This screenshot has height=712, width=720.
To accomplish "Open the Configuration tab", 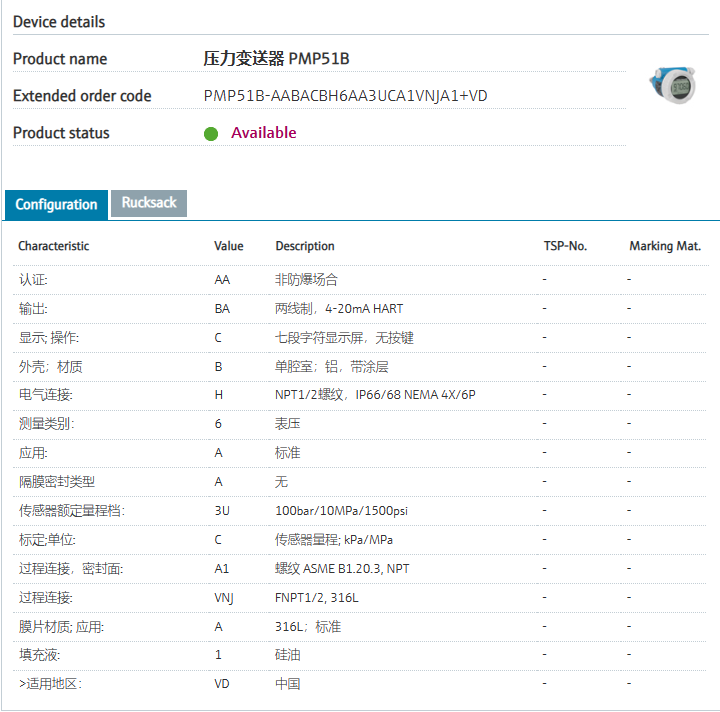I will tap(56, 204).
